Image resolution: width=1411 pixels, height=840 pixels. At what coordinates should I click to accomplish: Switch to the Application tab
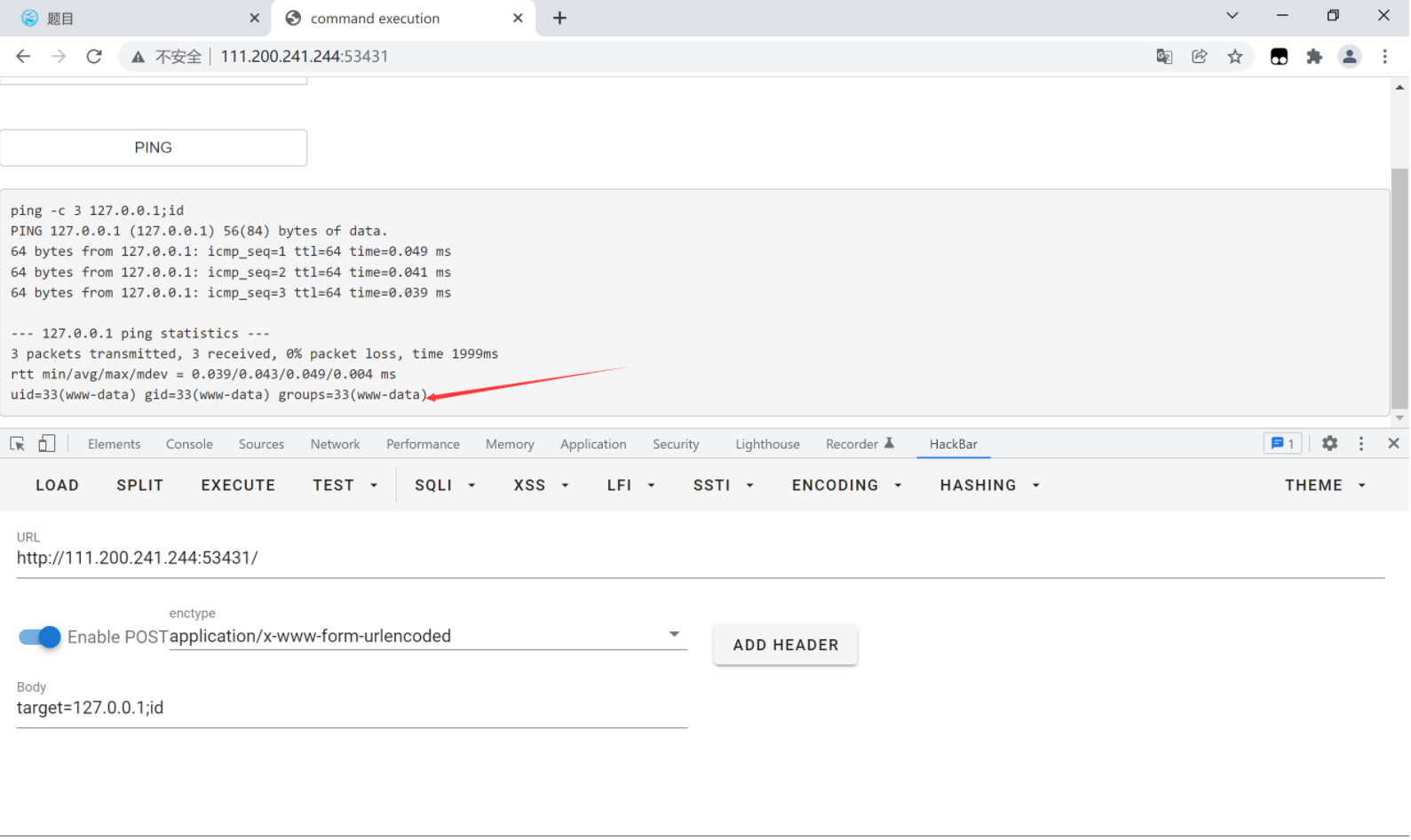(593, 444)
